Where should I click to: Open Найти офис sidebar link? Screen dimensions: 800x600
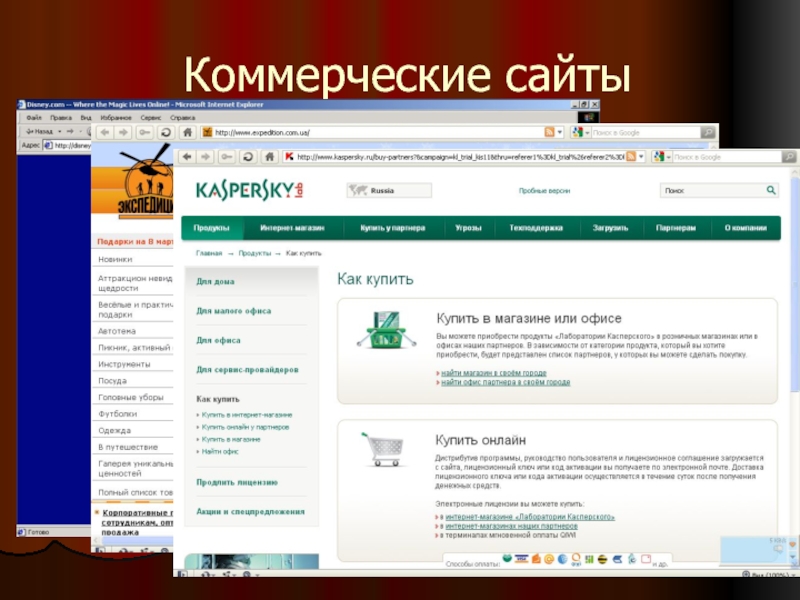point(220,452)
